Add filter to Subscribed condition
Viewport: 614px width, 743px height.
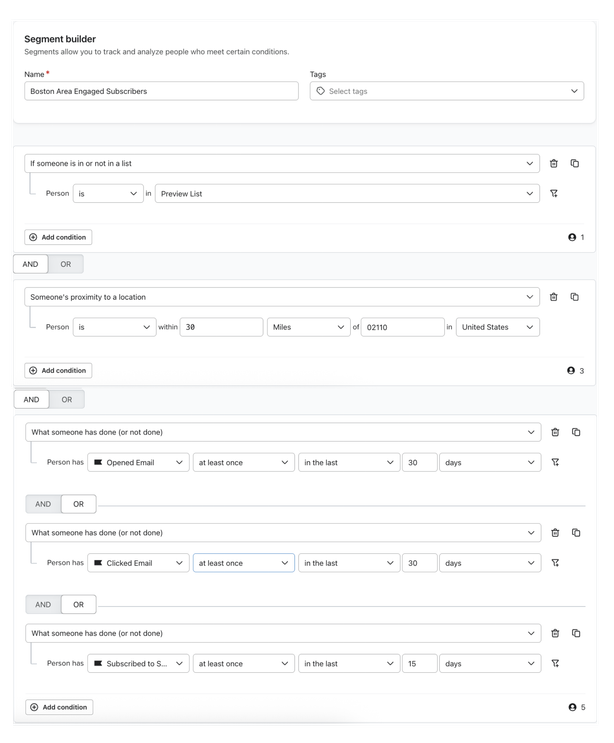tap(555, 663)
